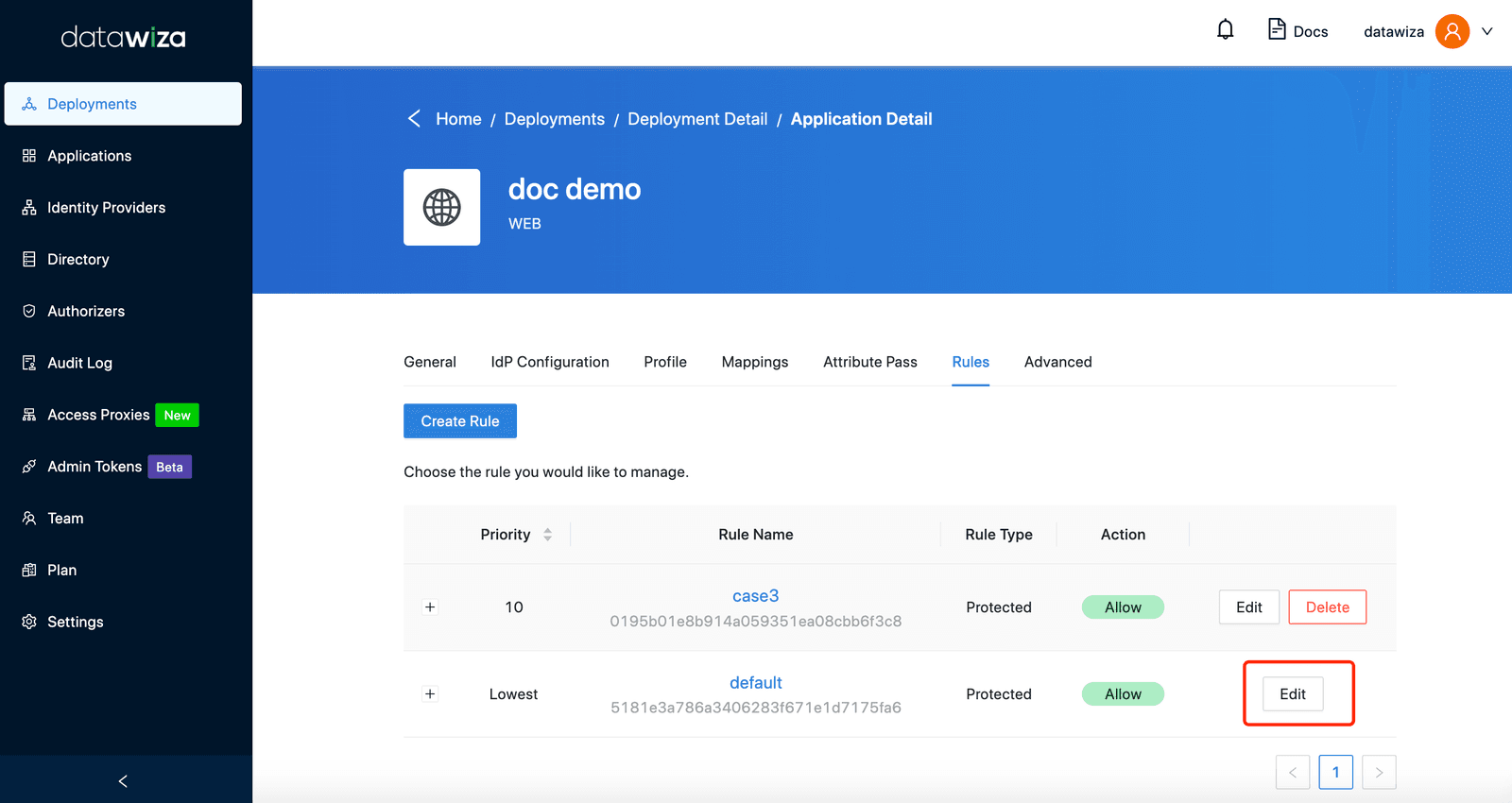The image size is (1512, 803).
Task: Switch to the Advanced tab
Action: [x=1057, y=362]
